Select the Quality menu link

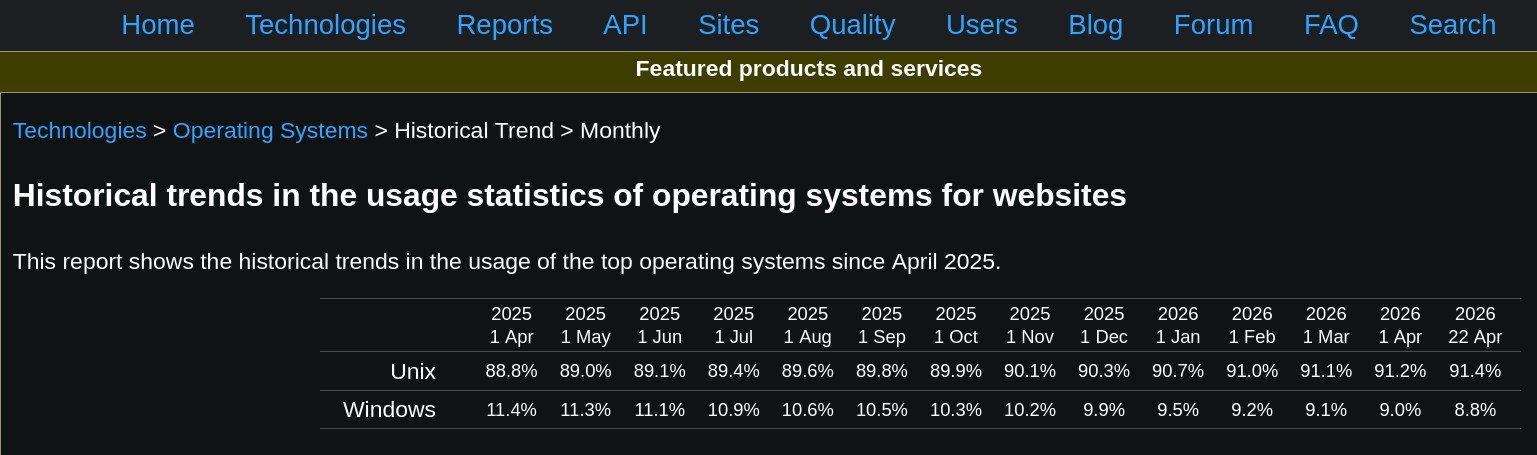852,25
